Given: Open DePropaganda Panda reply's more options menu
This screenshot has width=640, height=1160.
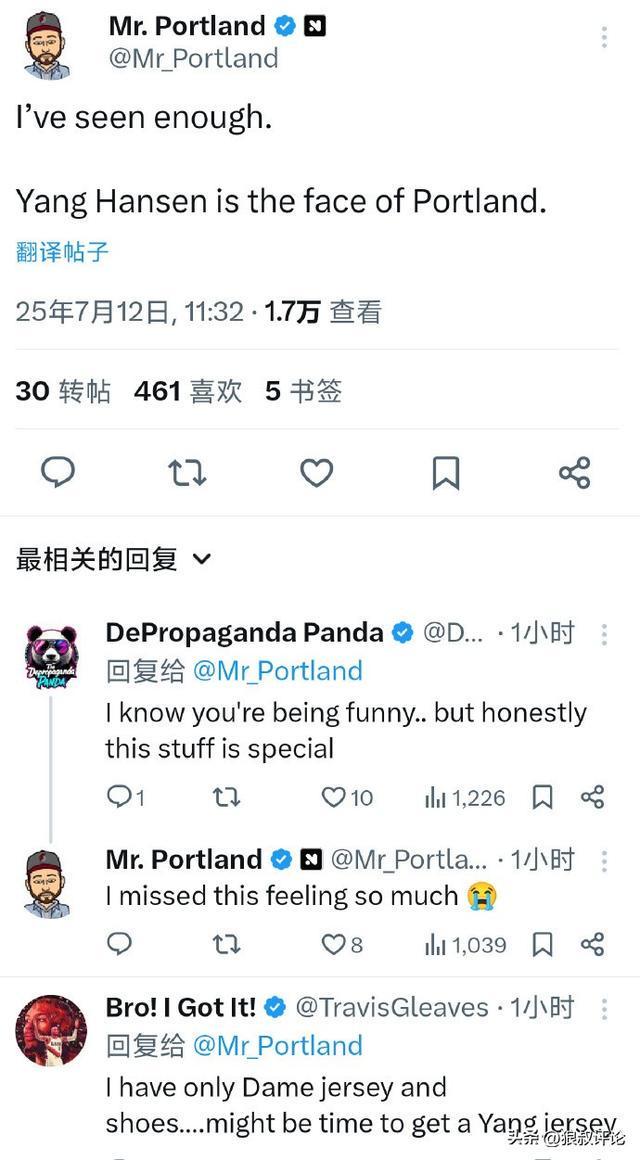Looking at the screenshot, I should (x=604, y=633).
